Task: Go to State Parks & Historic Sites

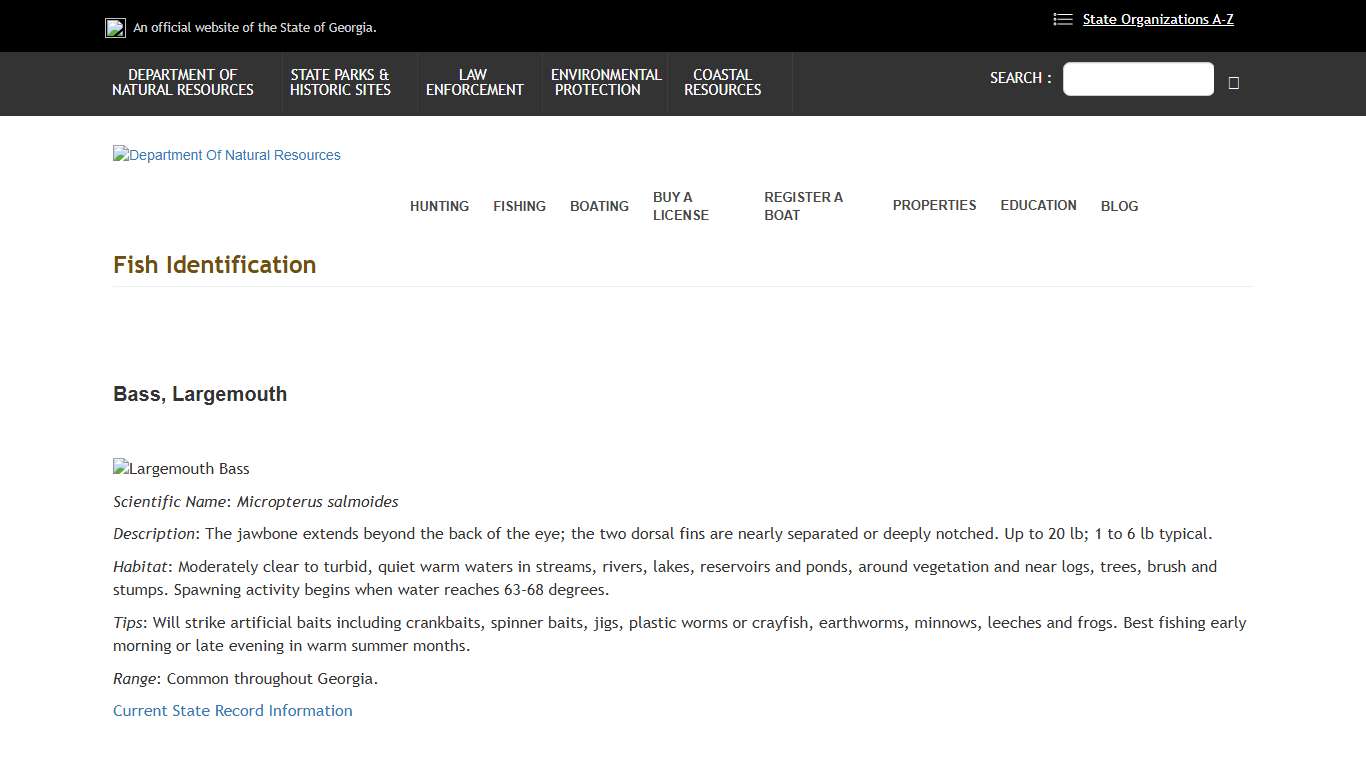Action: pos(340,83)
